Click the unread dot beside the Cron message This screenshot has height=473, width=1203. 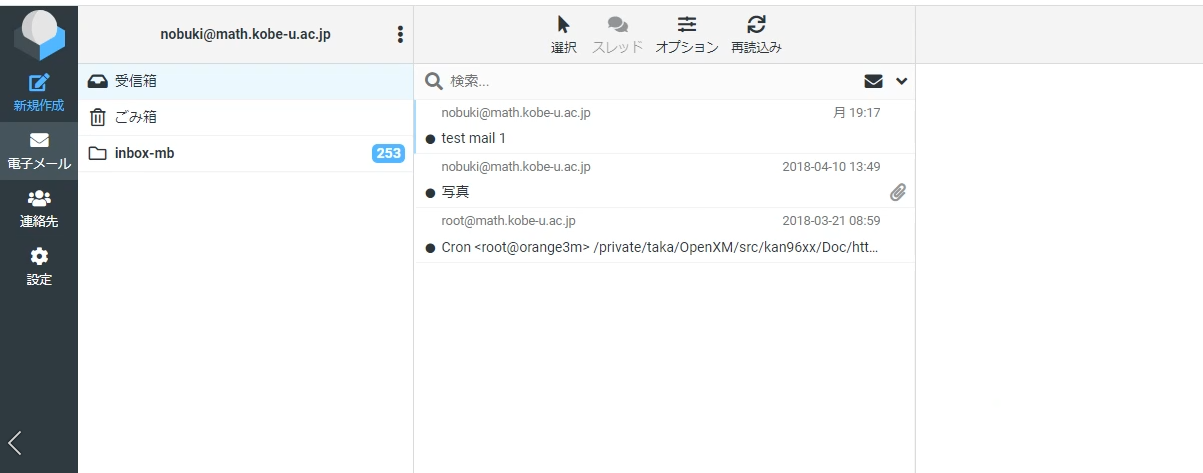430,247
